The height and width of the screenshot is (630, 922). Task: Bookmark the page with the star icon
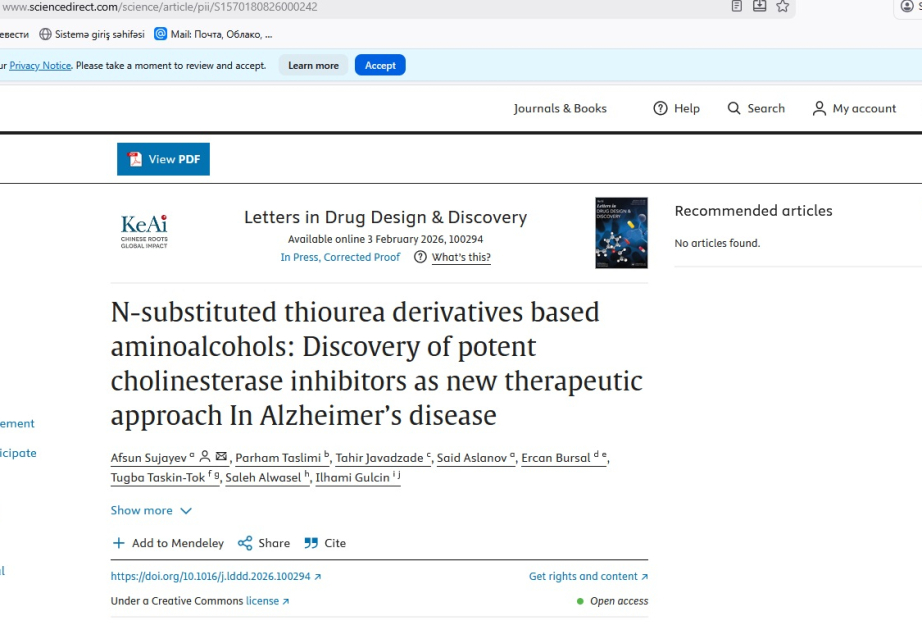783,6
